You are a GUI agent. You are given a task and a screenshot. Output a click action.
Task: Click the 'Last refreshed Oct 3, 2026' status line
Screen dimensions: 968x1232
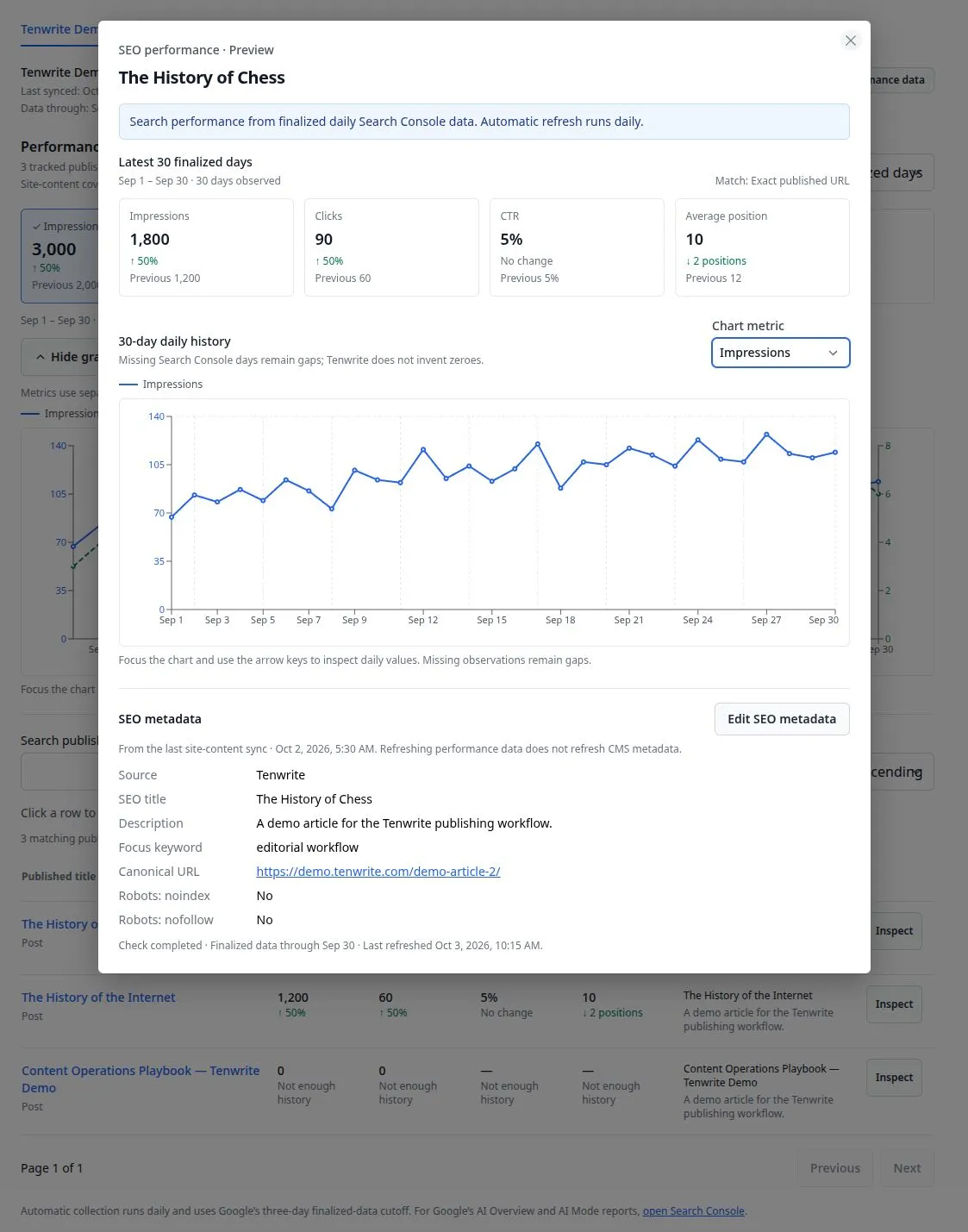click(x=330, y=946)
